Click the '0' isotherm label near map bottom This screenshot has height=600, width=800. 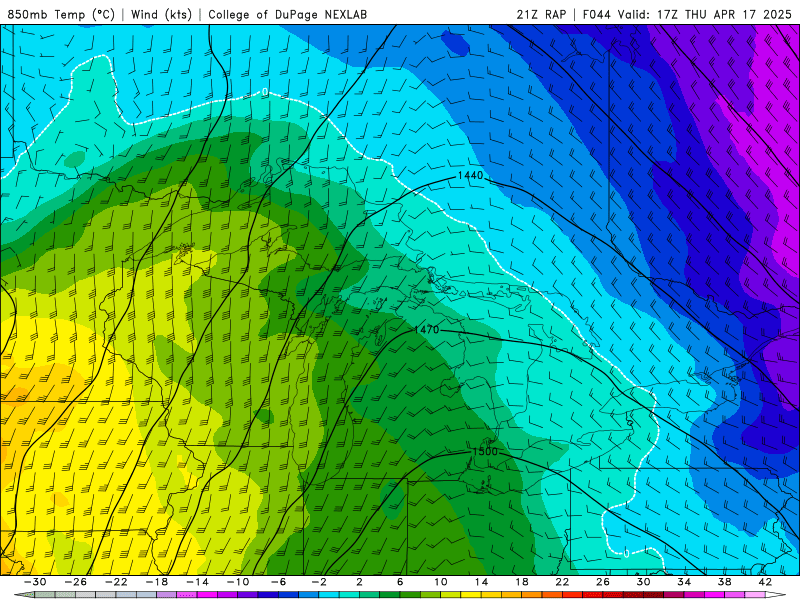pyautogui.click(x=626, y=554)
